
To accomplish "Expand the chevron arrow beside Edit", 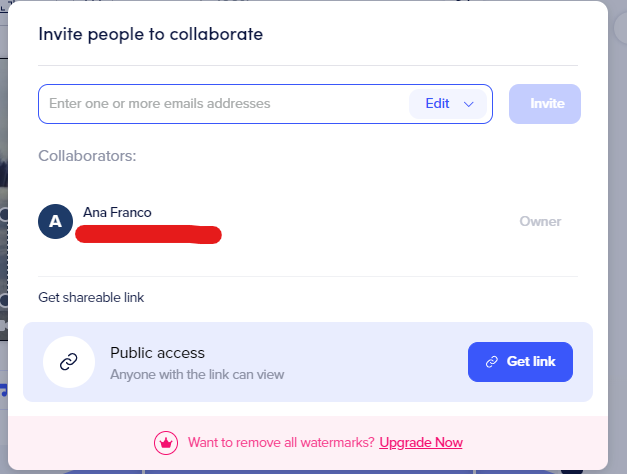I will pos(469,104).
